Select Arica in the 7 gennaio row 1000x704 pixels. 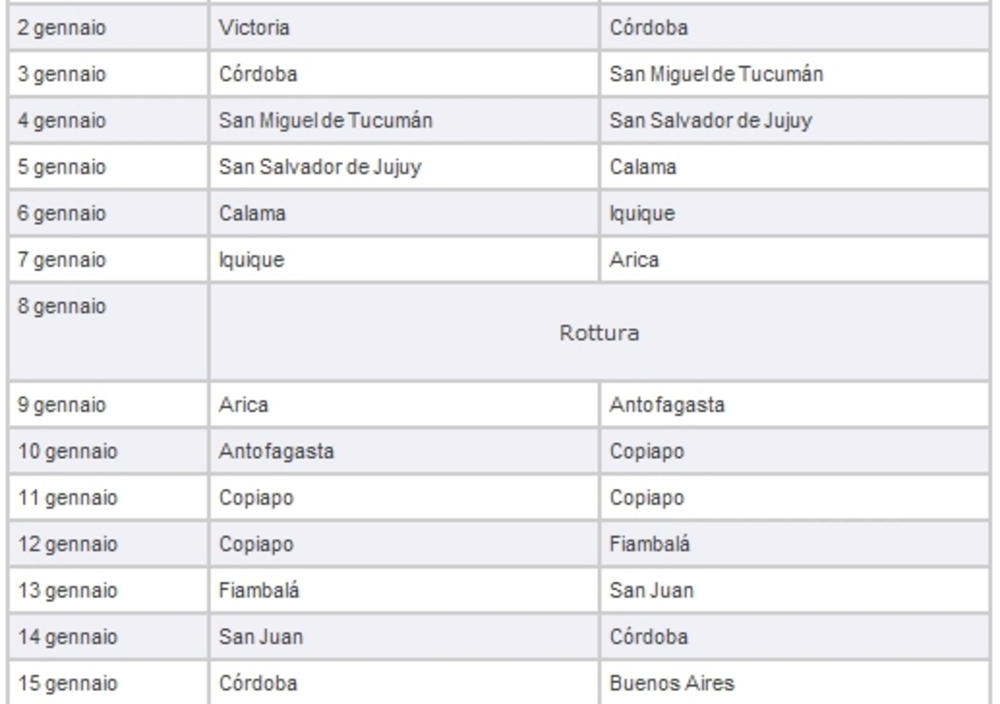[x=635, y=260]
